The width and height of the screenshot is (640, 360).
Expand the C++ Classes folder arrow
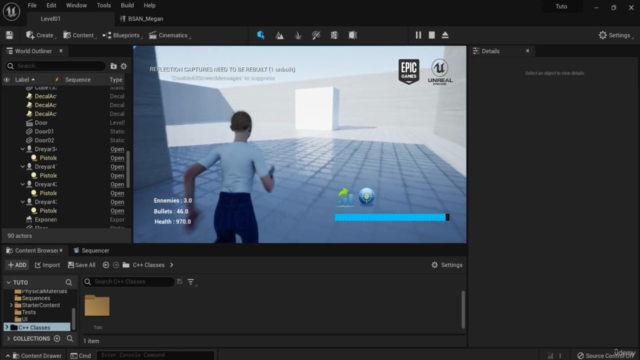click(7, 327)
